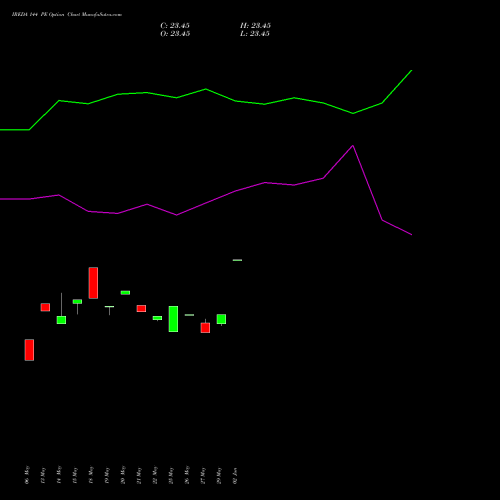500x500 pixels.
Task: Click the red candlestick for 06 May
Action: [29, 350]
